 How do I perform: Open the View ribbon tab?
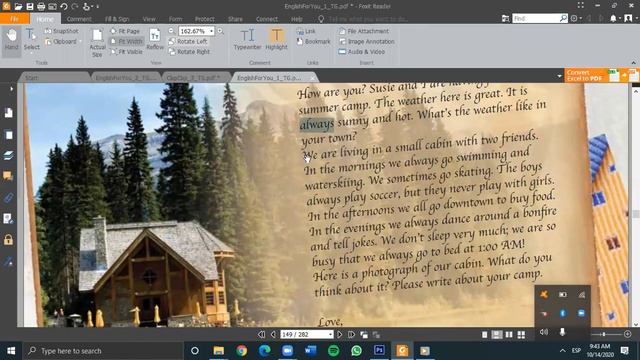pyautogui.click(x=149, y=19)
